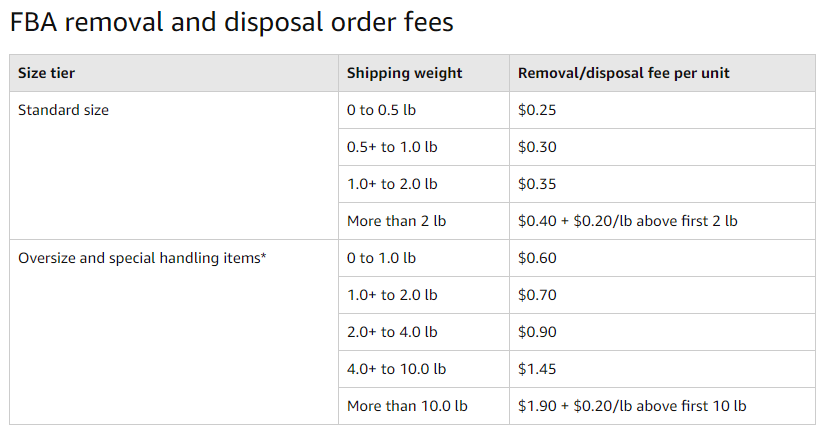Screen dimensions: 829x432
Task: Select the Standard size row label
Action: pos(63,110)
